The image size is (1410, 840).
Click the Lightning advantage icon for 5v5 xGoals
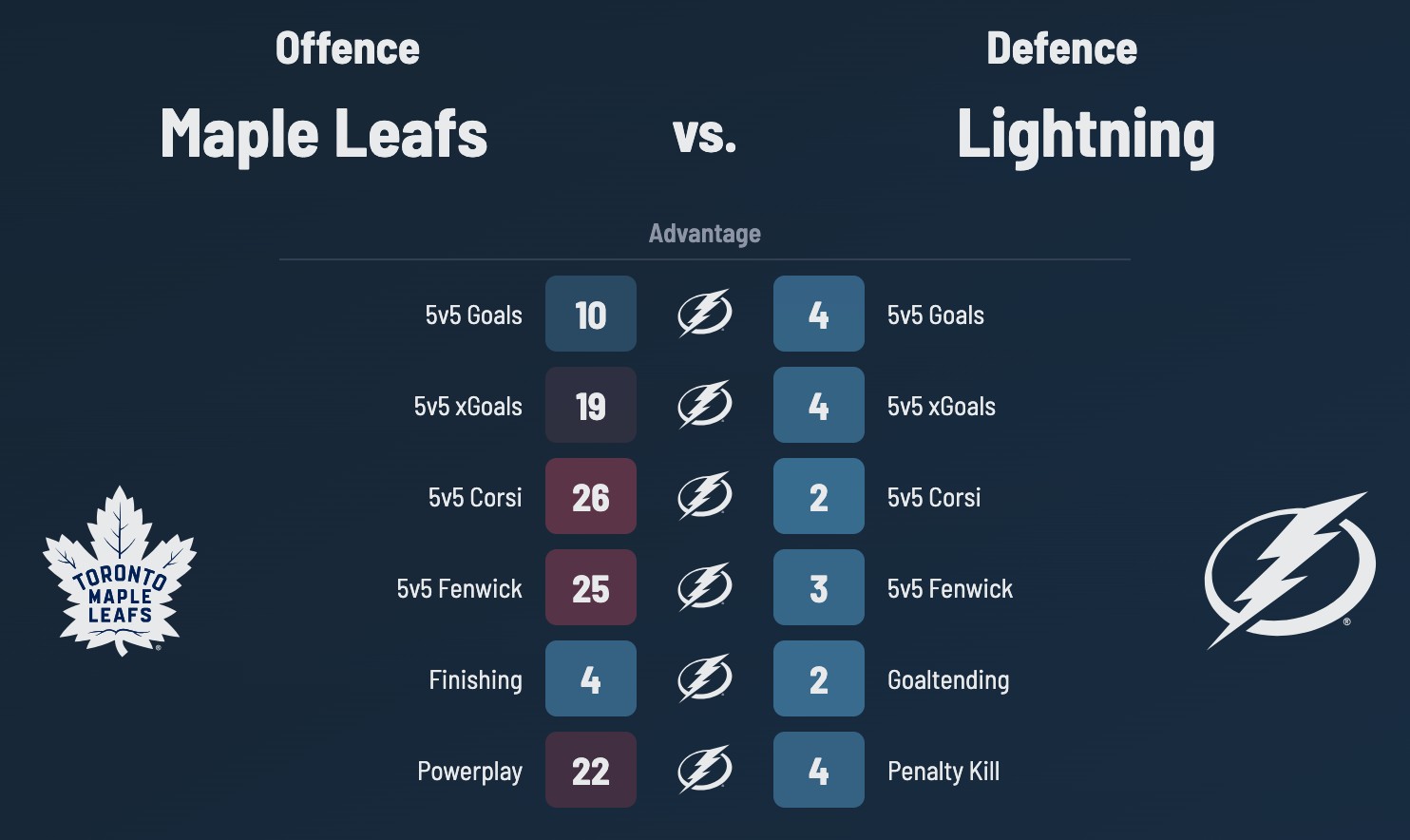(704, 405)
